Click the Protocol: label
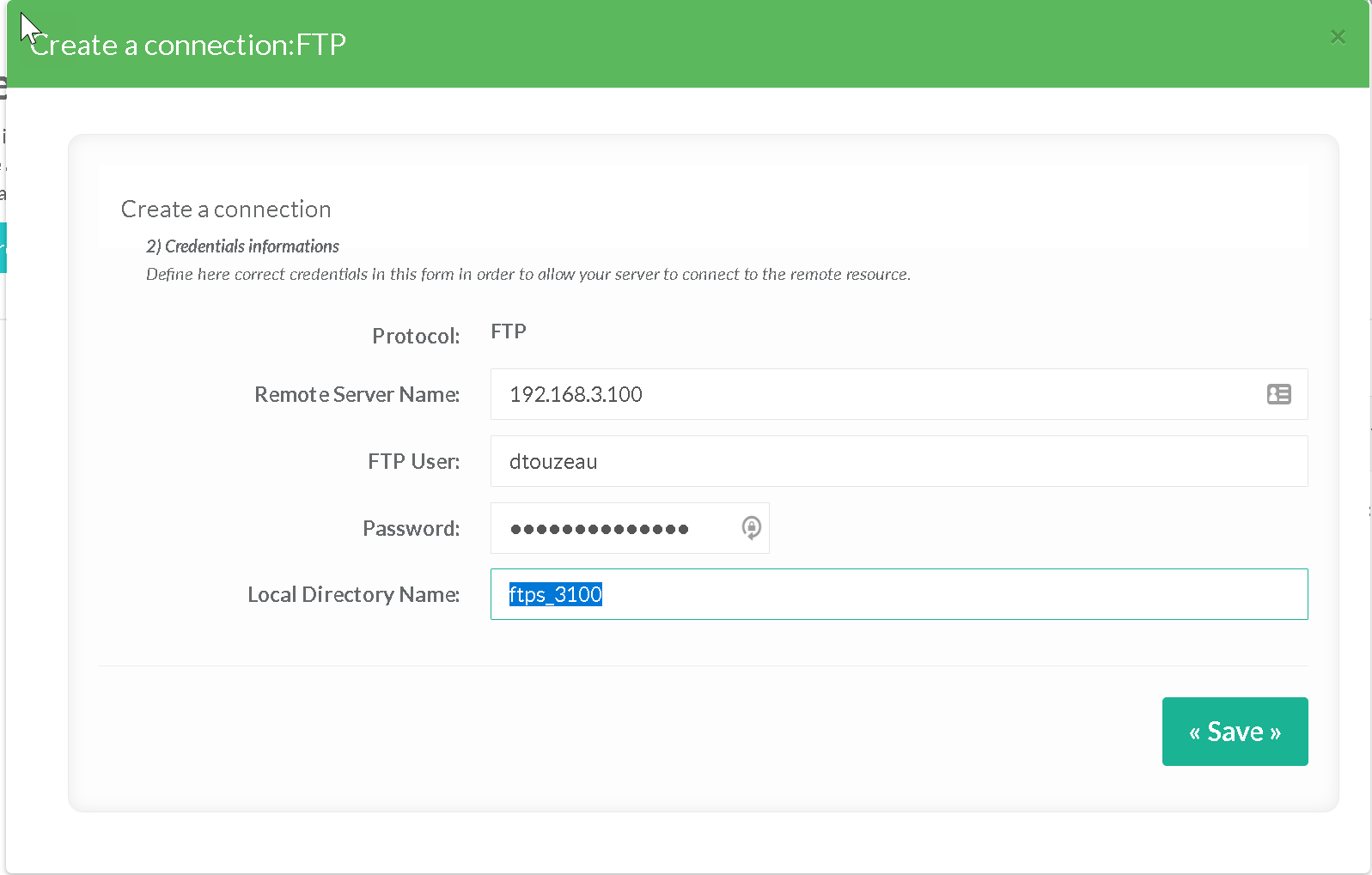The height and width of the screenshot is (875, 1372). click(x=416, y=336)
